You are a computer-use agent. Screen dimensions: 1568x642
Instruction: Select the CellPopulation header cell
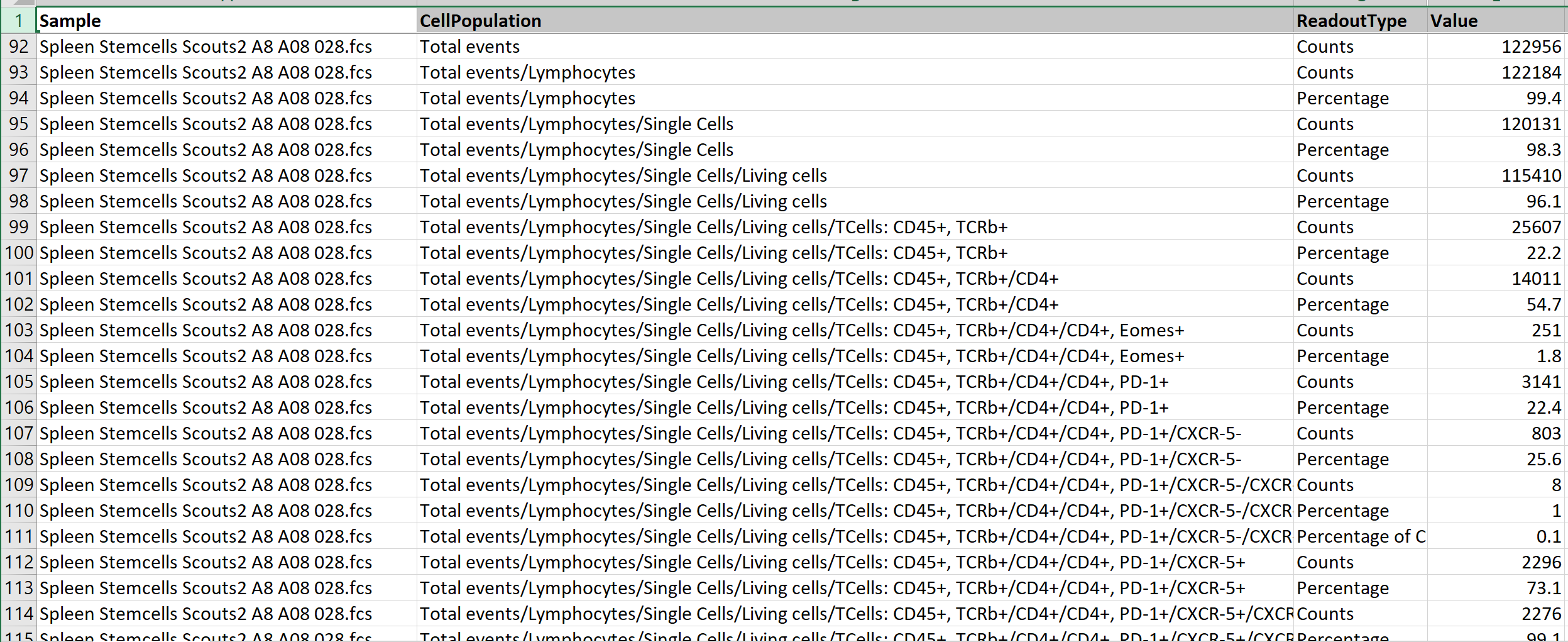855,21
